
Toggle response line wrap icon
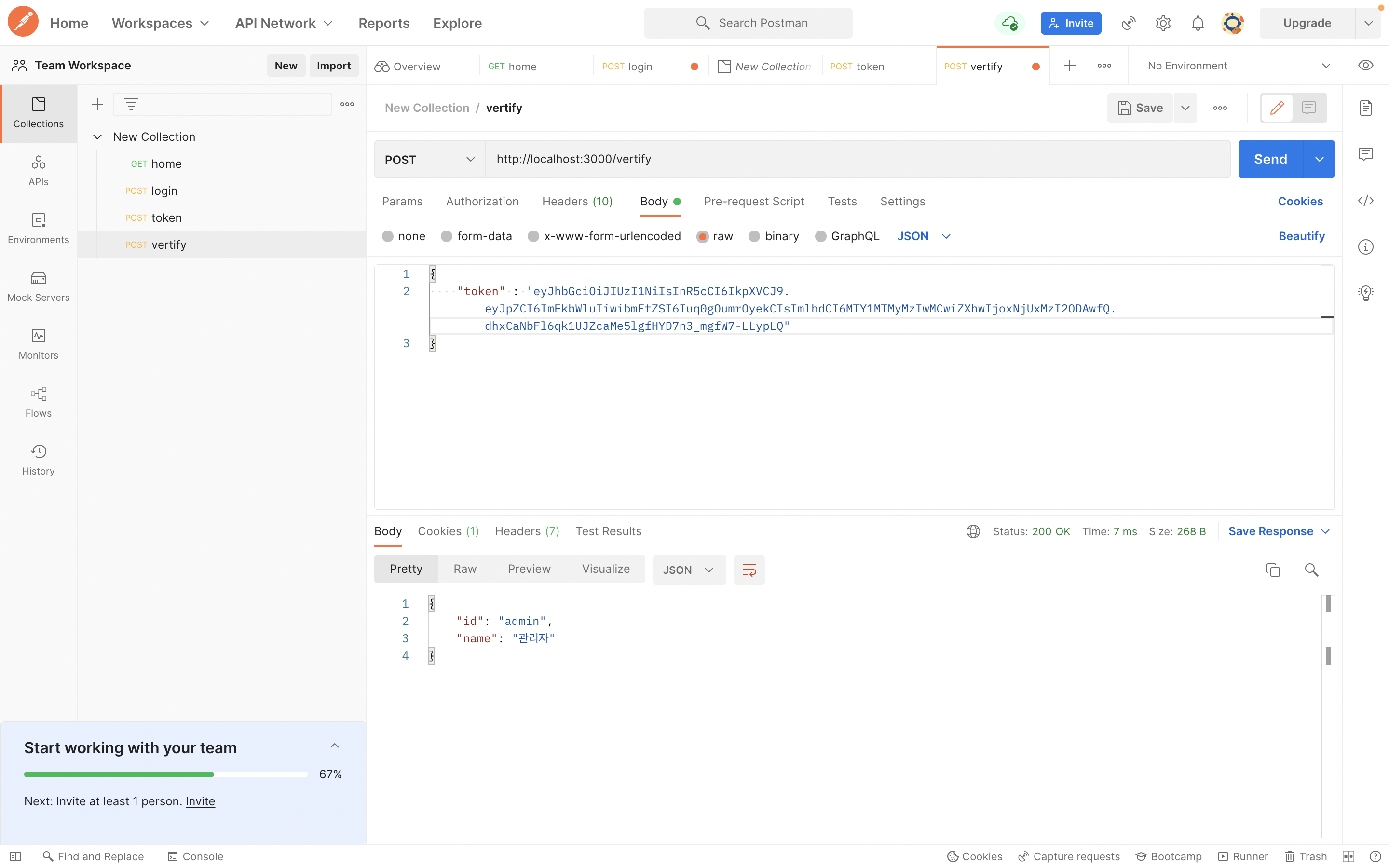pyautogui.click(x=749, y=570)
